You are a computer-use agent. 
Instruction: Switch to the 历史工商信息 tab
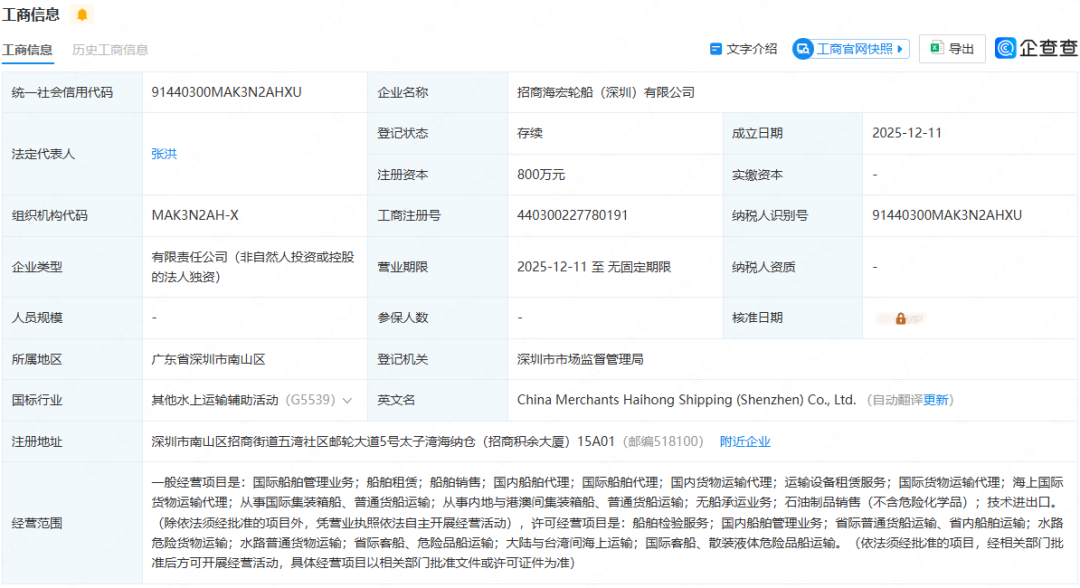[110, 50]
